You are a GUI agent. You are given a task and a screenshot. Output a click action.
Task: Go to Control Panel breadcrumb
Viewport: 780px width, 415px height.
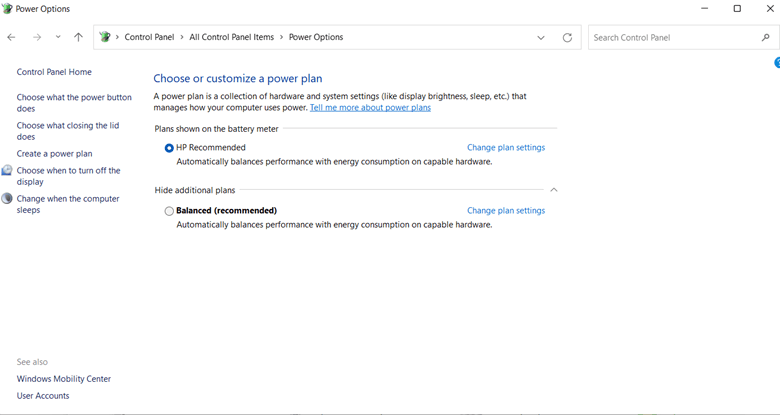(149, 37)
